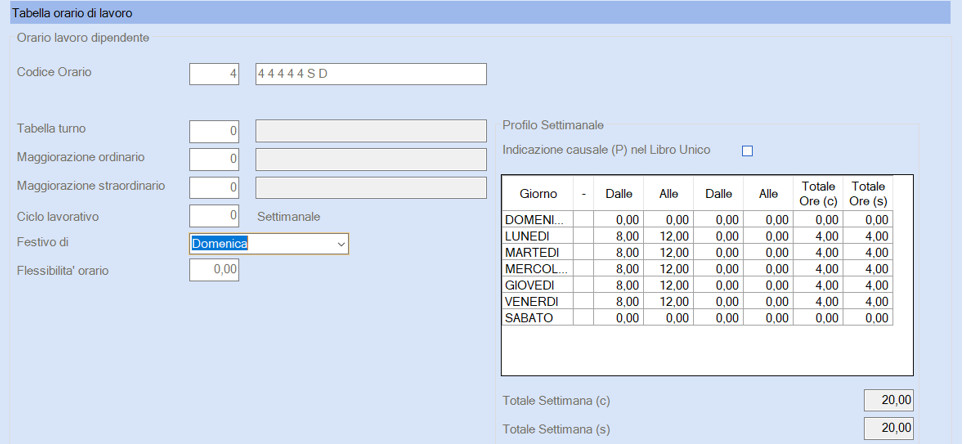The height and width of the screenshot is (444, 965).
Task: Click LUNEDI Totale Ore (c) cell 4,00
Action: coord(818,236)
